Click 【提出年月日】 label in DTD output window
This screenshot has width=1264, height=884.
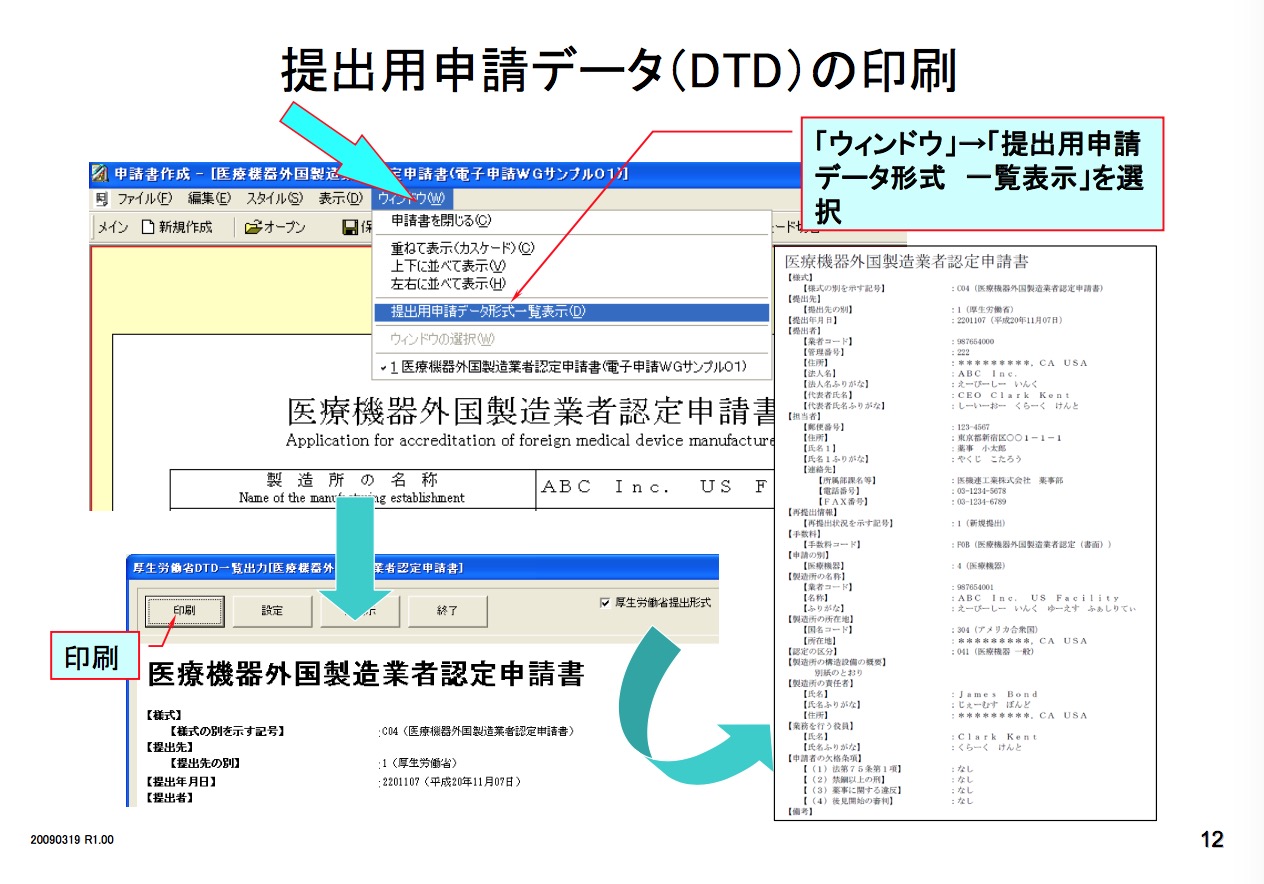pyautogui.click(x=182, y=781)
